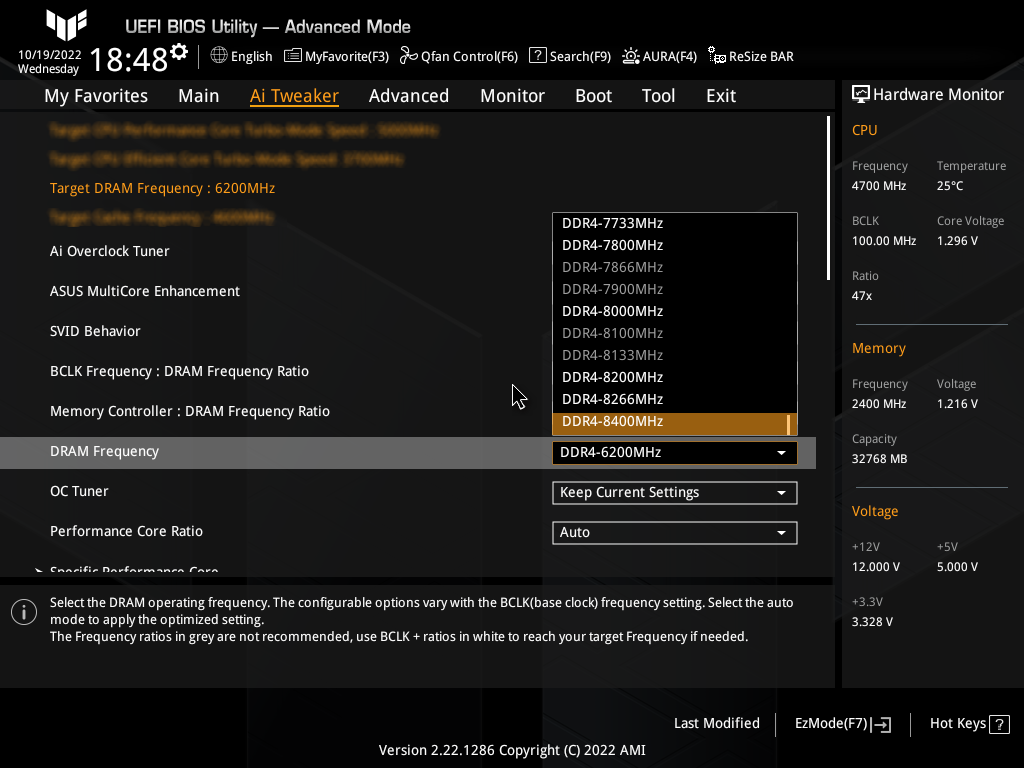Change the BIOS language via the English globe

point(241,56)
